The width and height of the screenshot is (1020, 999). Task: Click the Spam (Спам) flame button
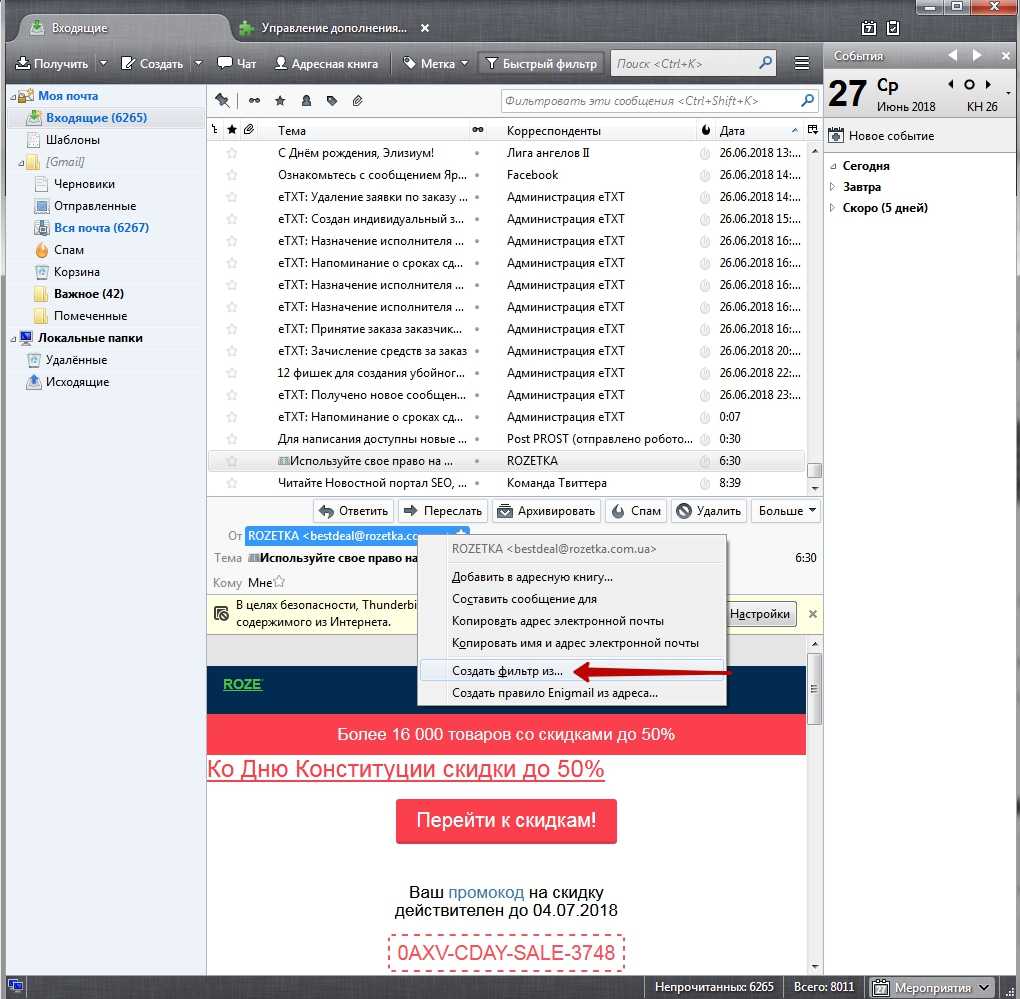(636, 511)
